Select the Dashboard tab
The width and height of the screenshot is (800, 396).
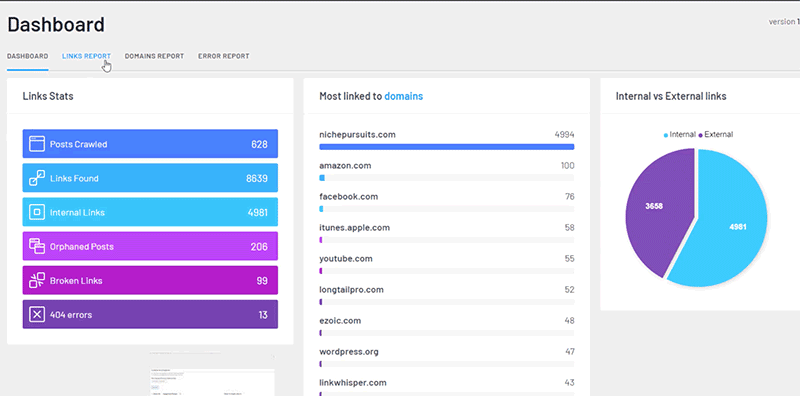coord(28,56)
